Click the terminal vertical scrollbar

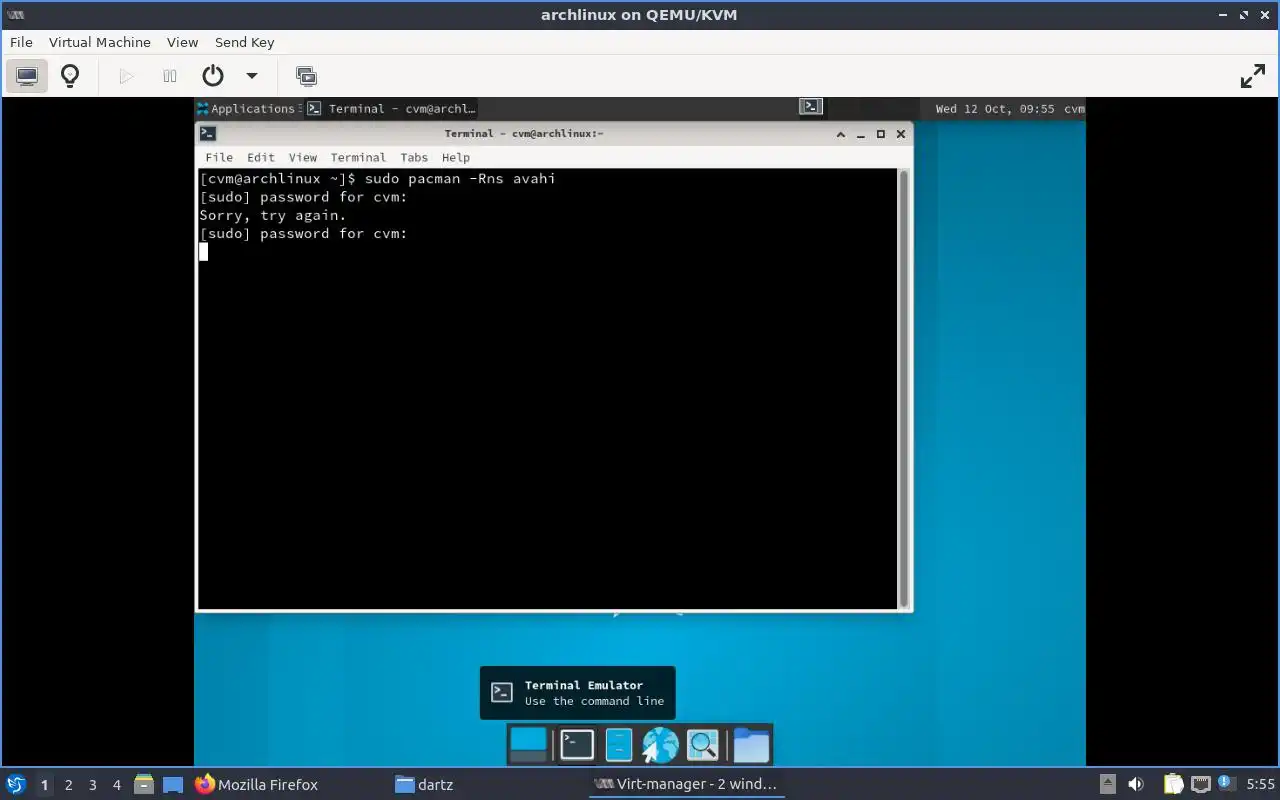904,388
